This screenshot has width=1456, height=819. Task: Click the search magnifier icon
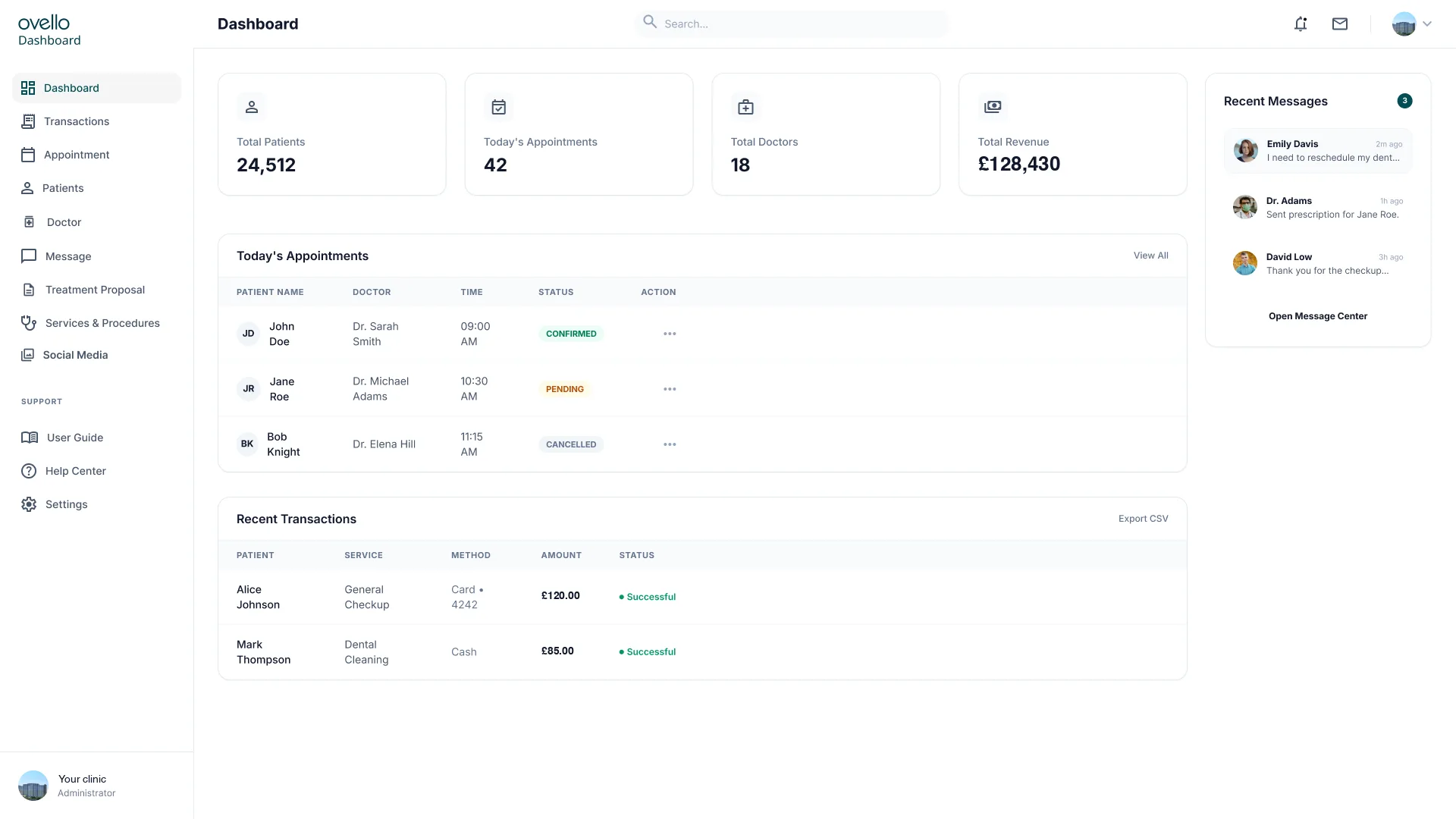point(650,22)
